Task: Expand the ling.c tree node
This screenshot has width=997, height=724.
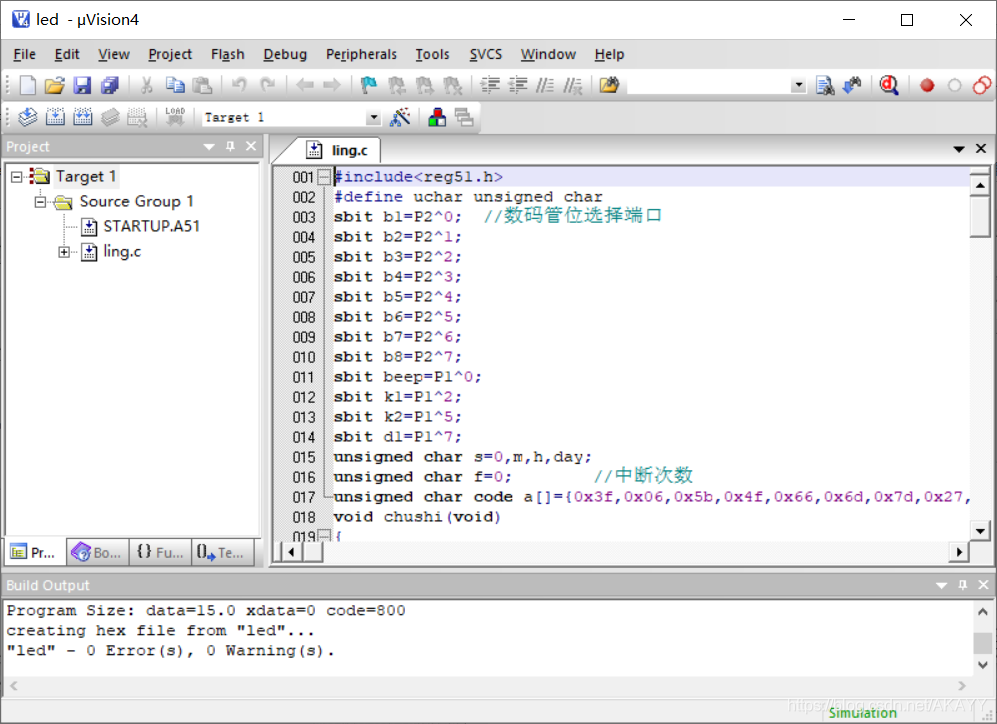Action: (64, 252)
